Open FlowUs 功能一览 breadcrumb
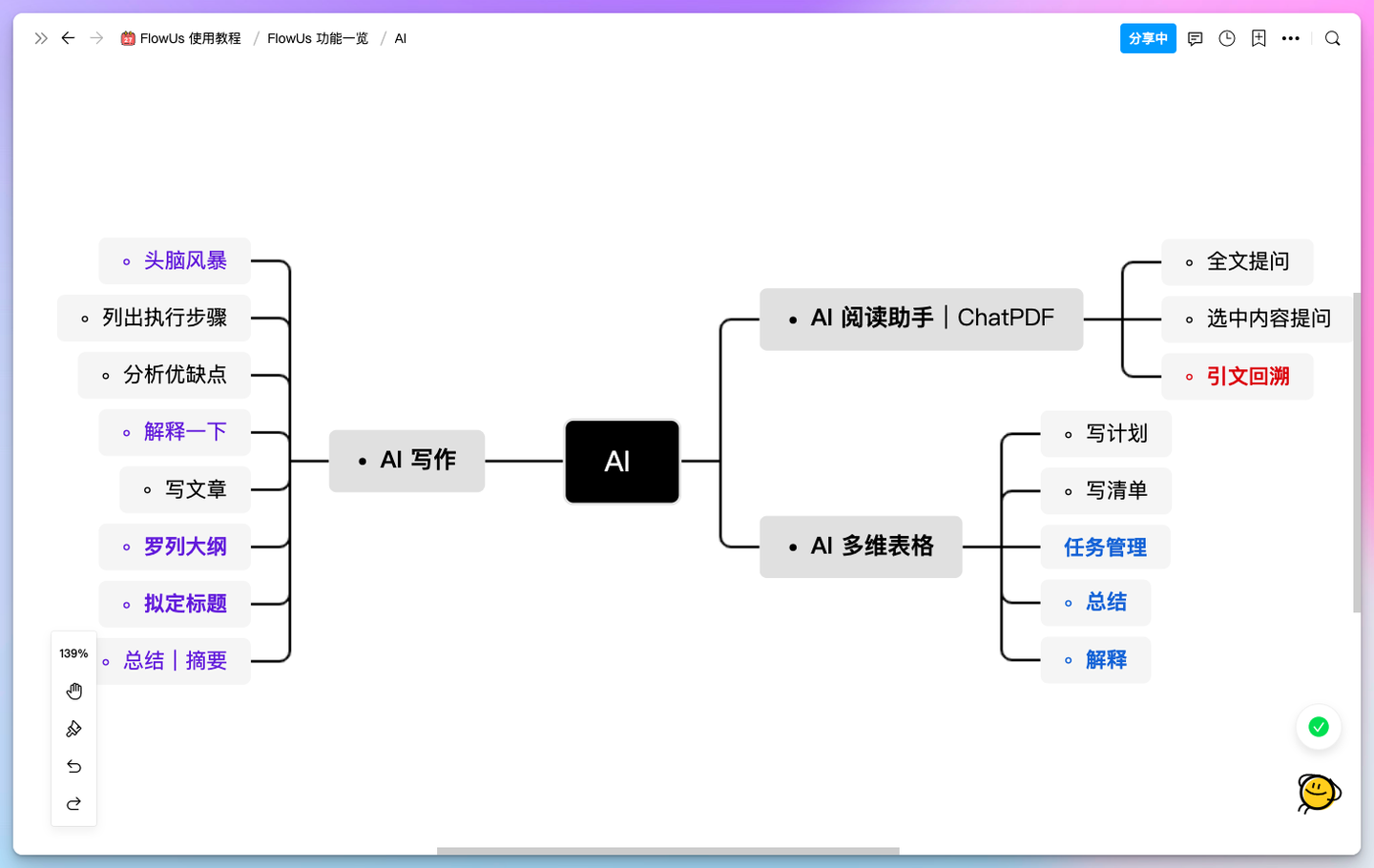Screen dimensions: 1374x868 [x=316, y=38]
